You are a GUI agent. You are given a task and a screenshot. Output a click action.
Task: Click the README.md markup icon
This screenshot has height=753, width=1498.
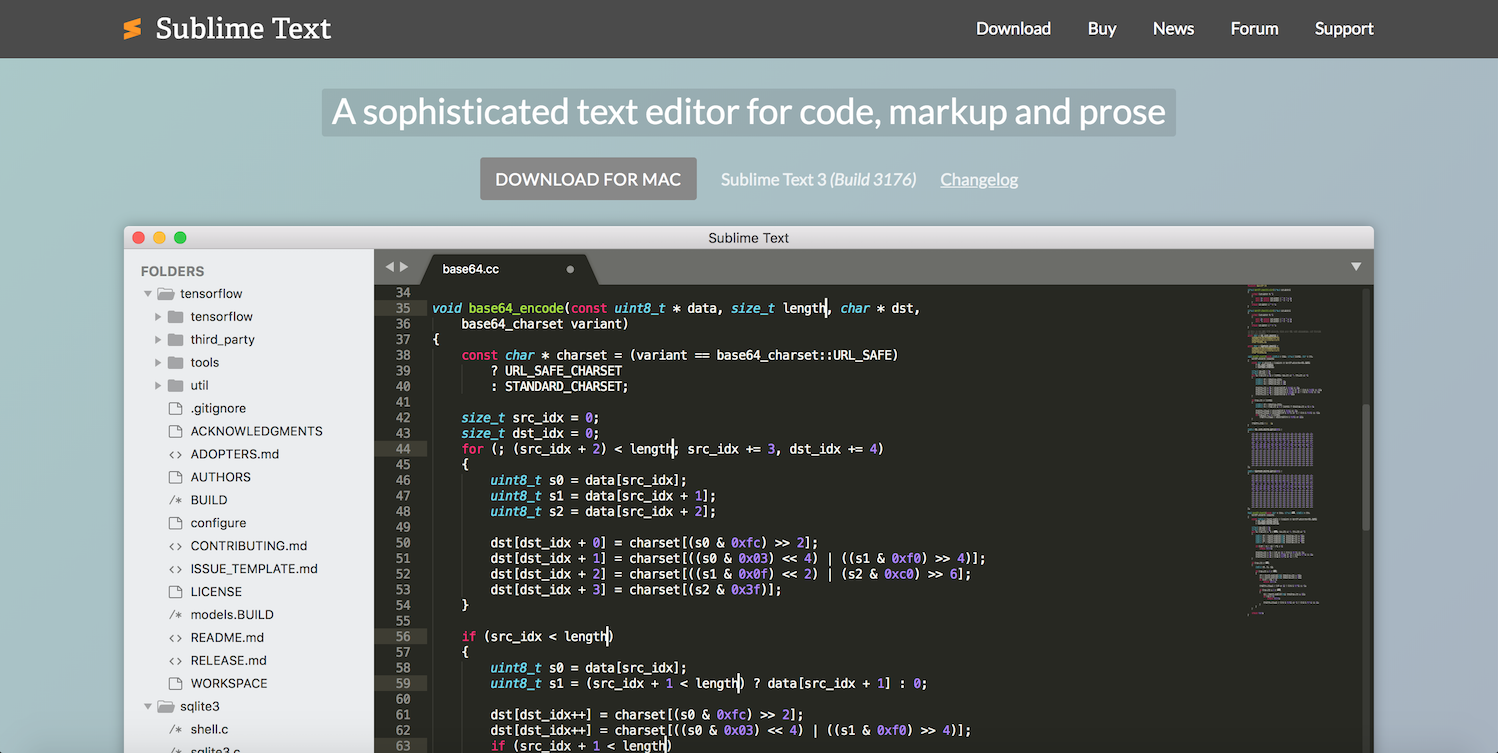(x=175, y=638)
